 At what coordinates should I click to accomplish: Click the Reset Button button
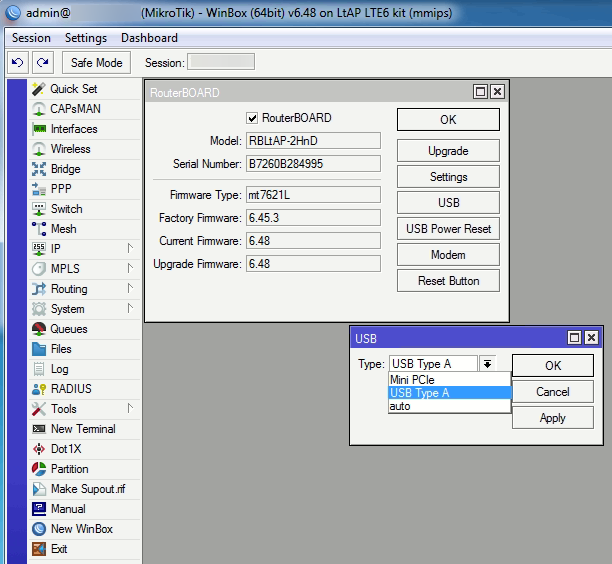click(x=448, y=281)
